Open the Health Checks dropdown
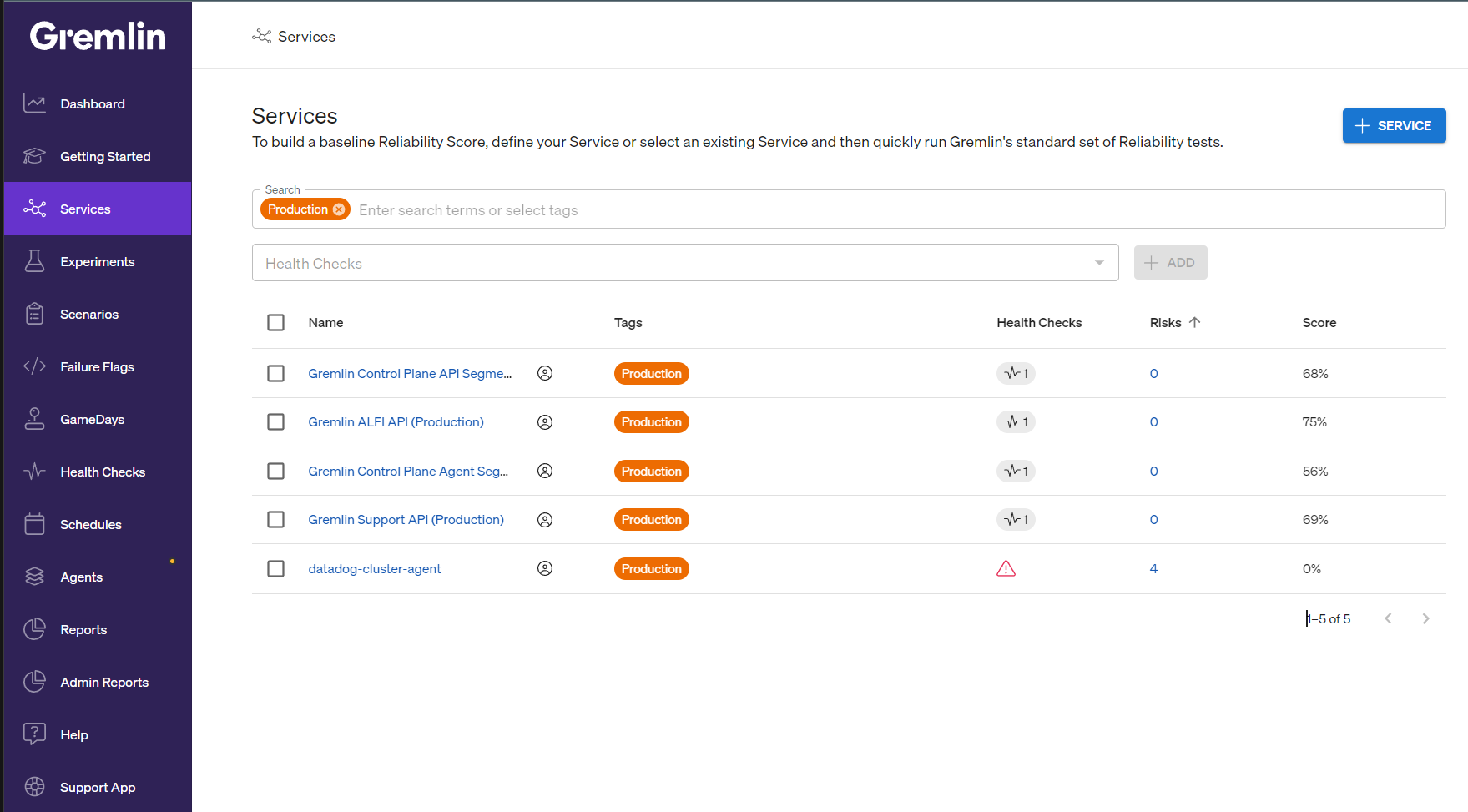Viewport: 1468px width, 812px height. click(x=685, y=263)
